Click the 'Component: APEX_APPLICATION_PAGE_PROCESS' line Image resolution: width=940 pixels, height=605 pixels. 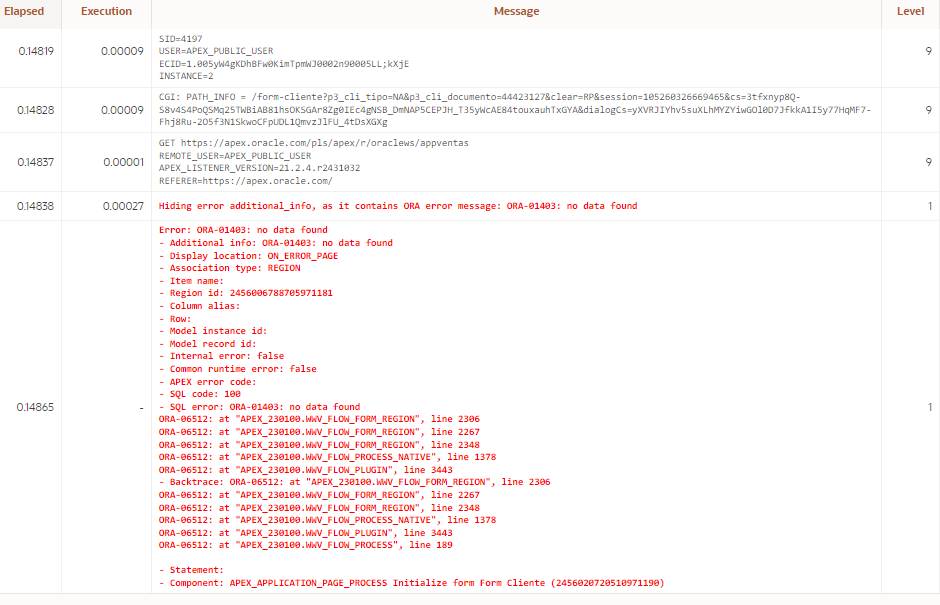pos(411,583)
